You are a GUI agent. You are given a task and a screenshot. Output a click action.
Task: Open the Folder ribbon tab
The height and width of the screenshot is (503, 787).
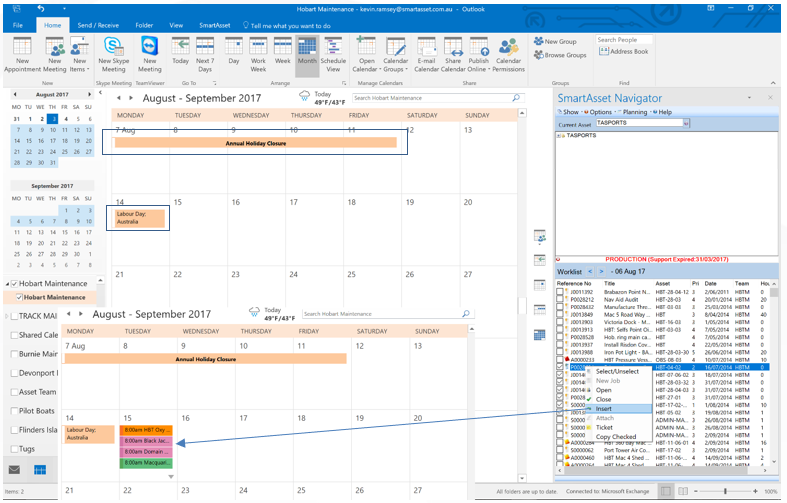tap(144, 25)
